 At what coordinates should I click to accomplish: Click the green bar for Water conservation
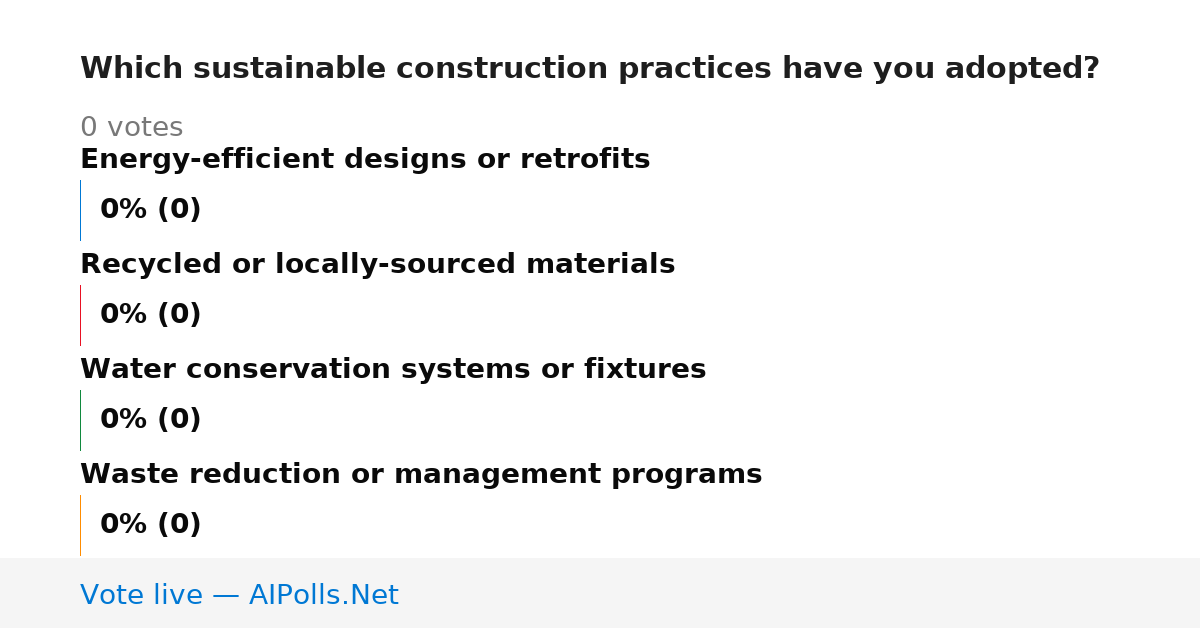(x=80, y=420)
